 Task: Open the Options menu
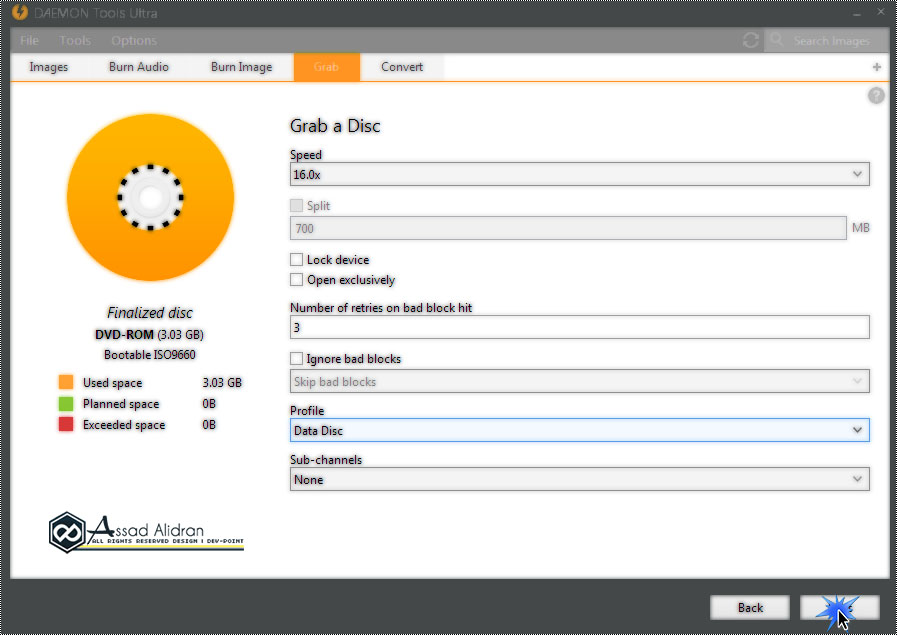point(134,41)
